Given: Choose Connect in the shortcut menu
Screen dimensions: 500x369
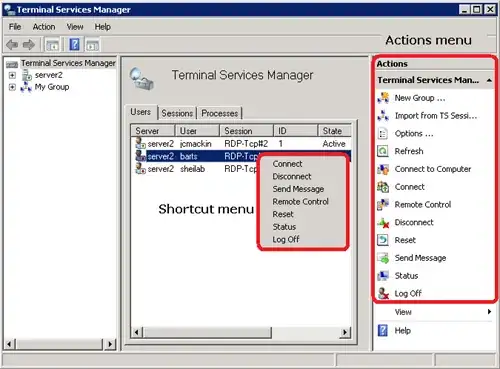Looking at the screenshot, I should pyautogui.click(x=287, y=164).
